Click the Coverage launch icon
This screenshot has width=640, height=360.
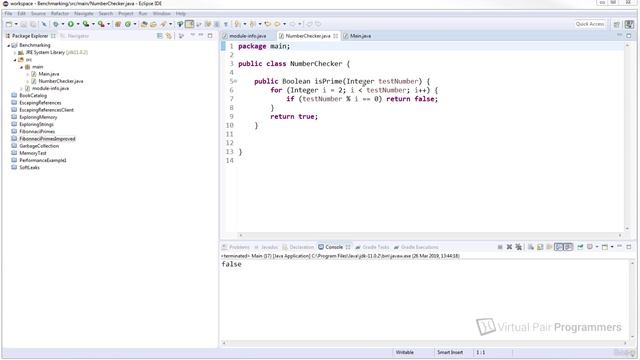(86, 24)
